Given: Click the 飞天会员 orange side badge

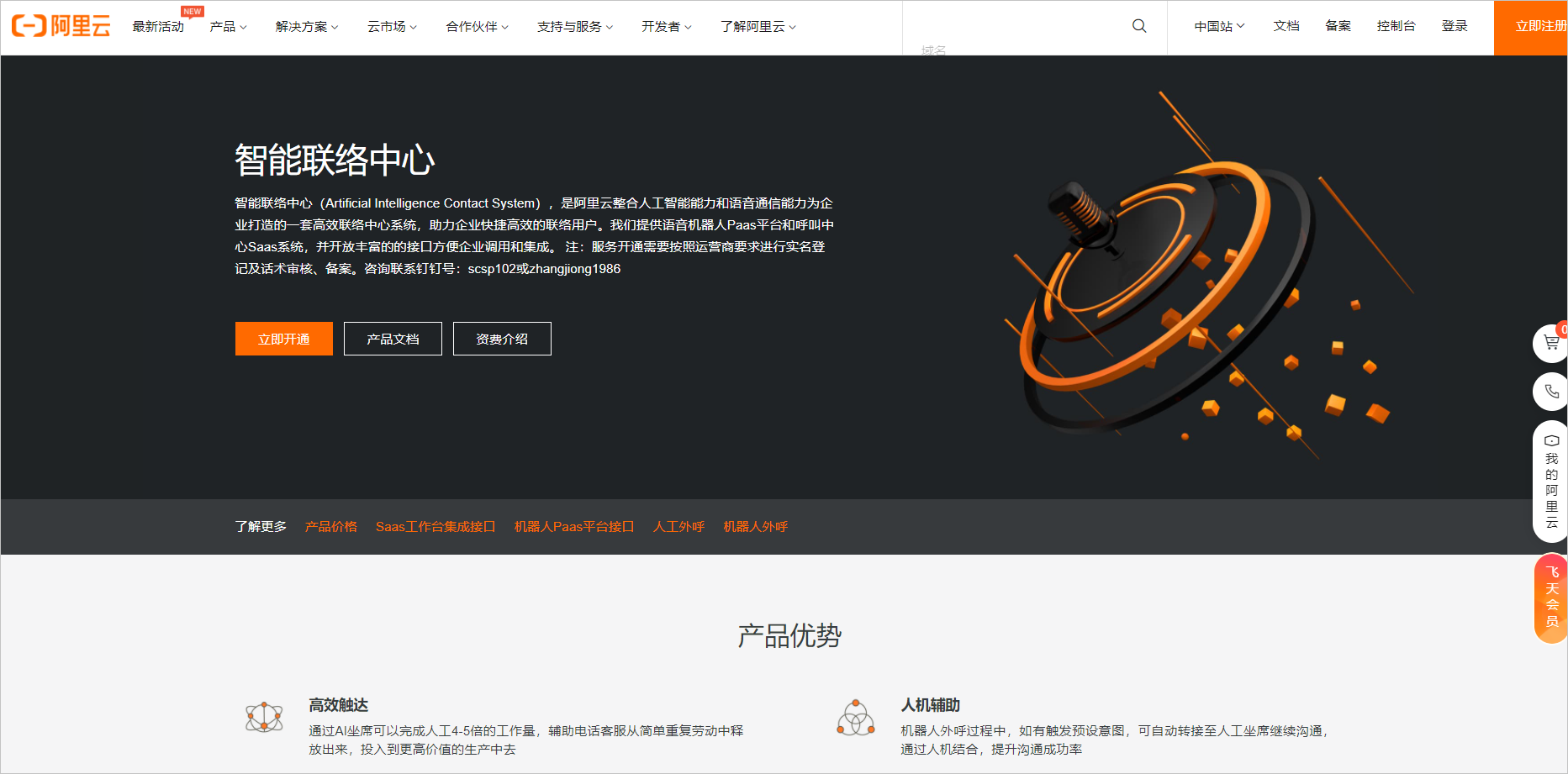Looking at the screenshot, I should (1551, 598).
